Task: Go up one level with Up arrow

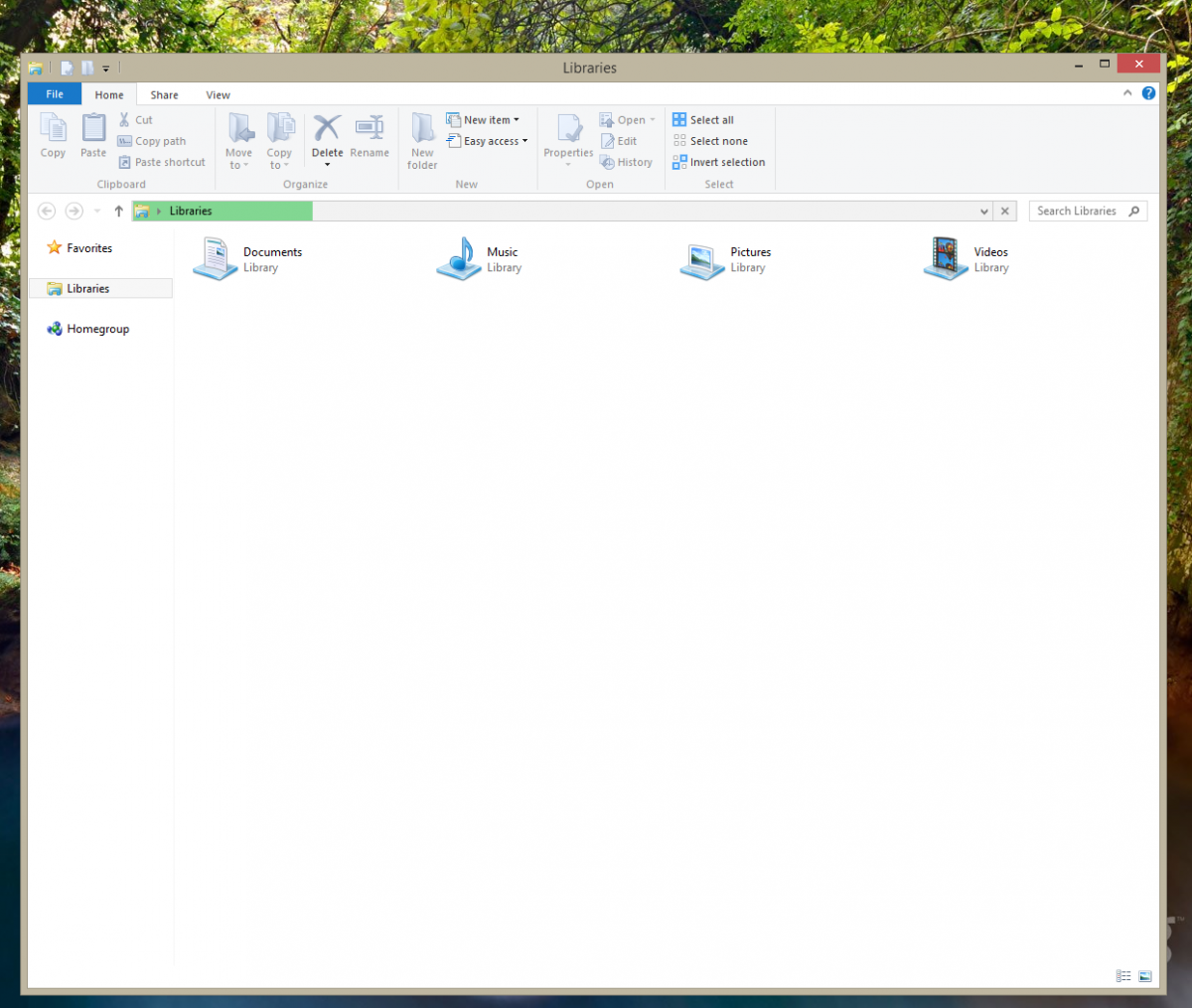Action: pyautogui.click(x=118, y=211)
